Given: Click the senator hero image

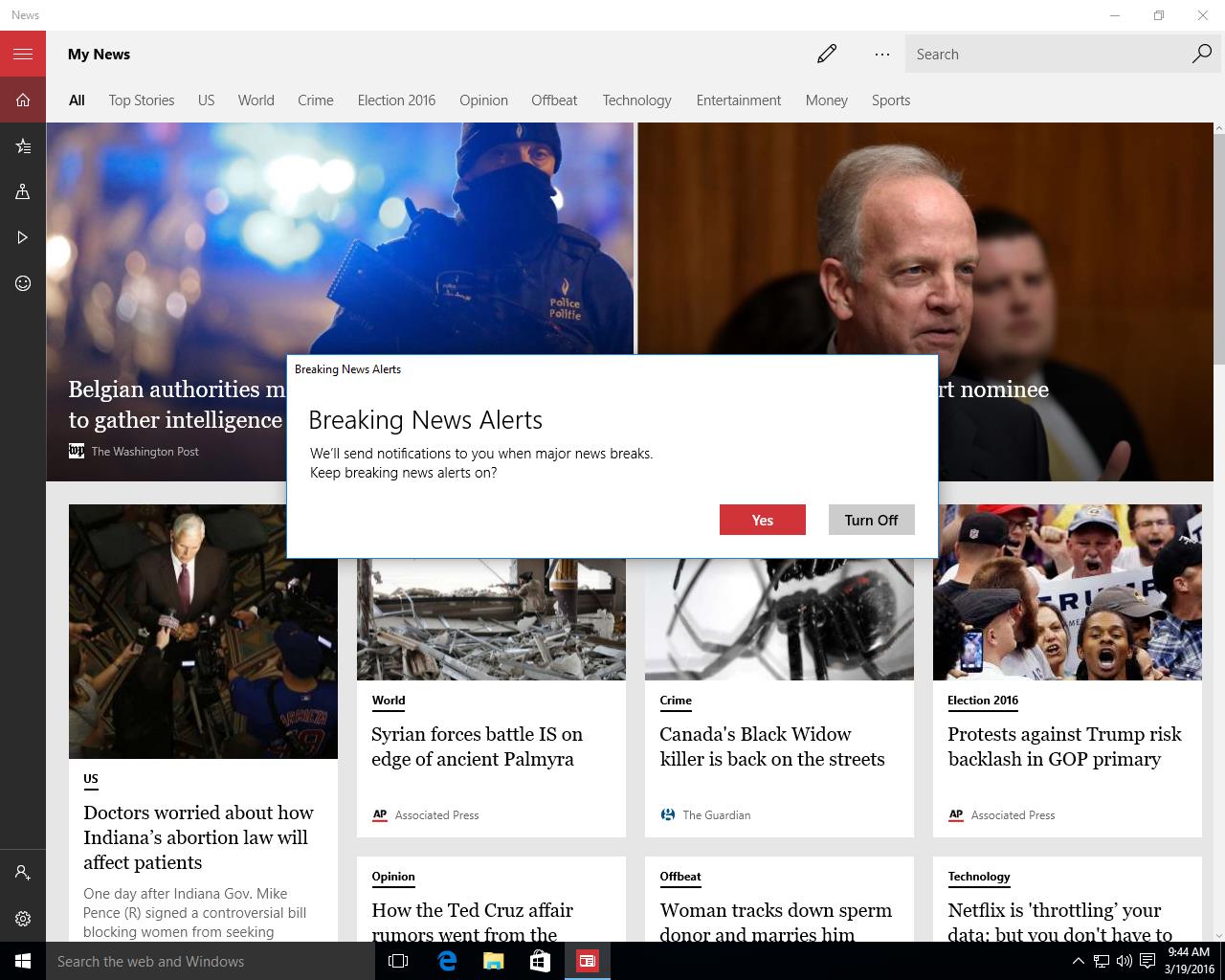Looking at the screenshot, I should (x=925, y=239).
